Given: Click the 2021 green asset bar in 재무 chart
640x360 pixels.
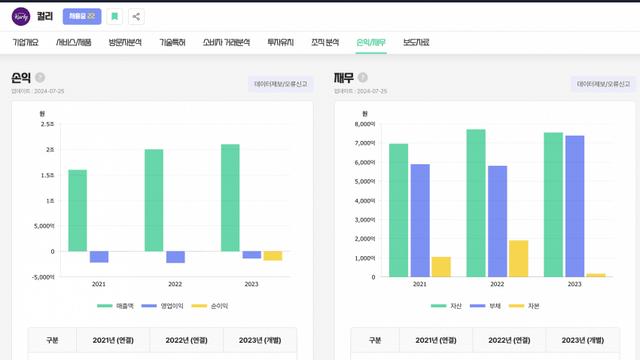Looking at the screenshot, I should coord(398,210).
